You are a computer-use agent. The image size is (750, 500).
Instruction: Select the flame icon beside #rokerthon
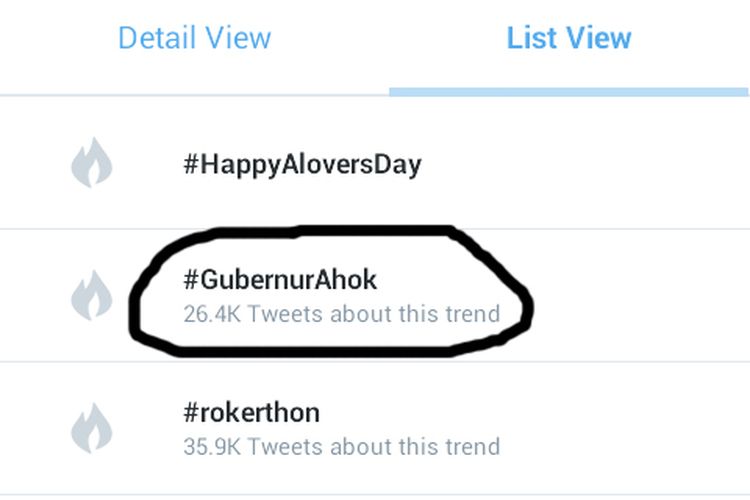(x=92, y=427)
